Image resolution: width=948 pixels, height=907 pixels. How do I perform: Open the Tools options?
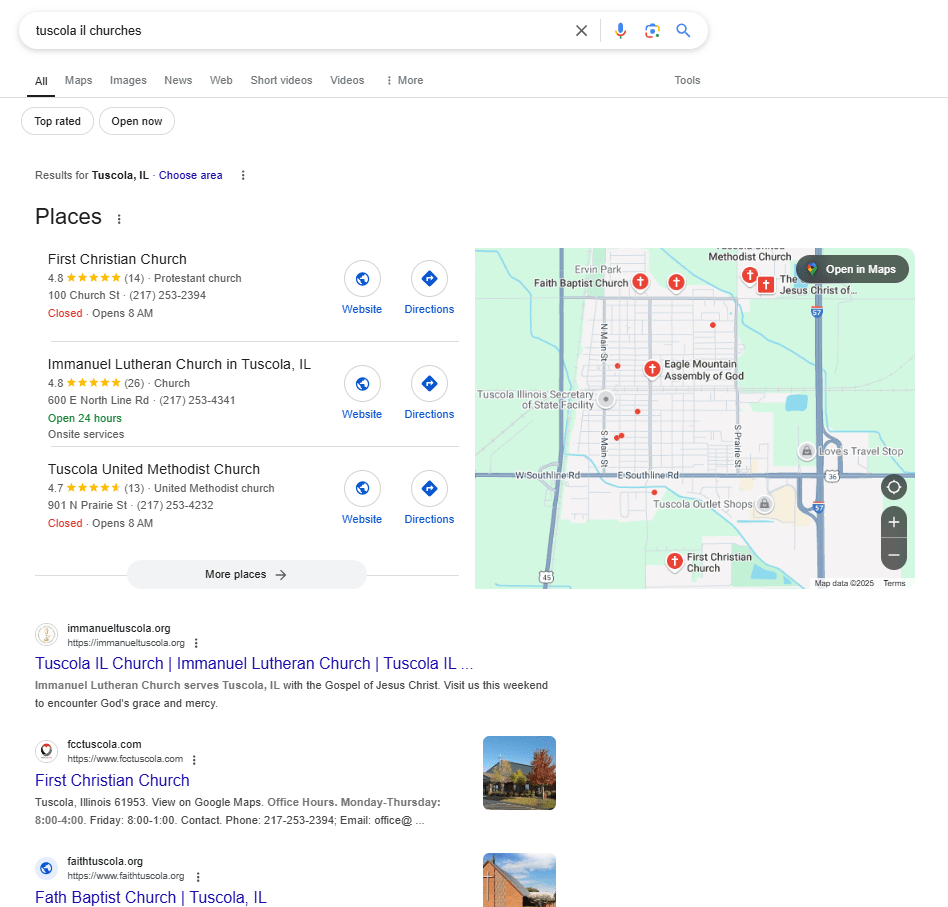click(x=687, y=80)
